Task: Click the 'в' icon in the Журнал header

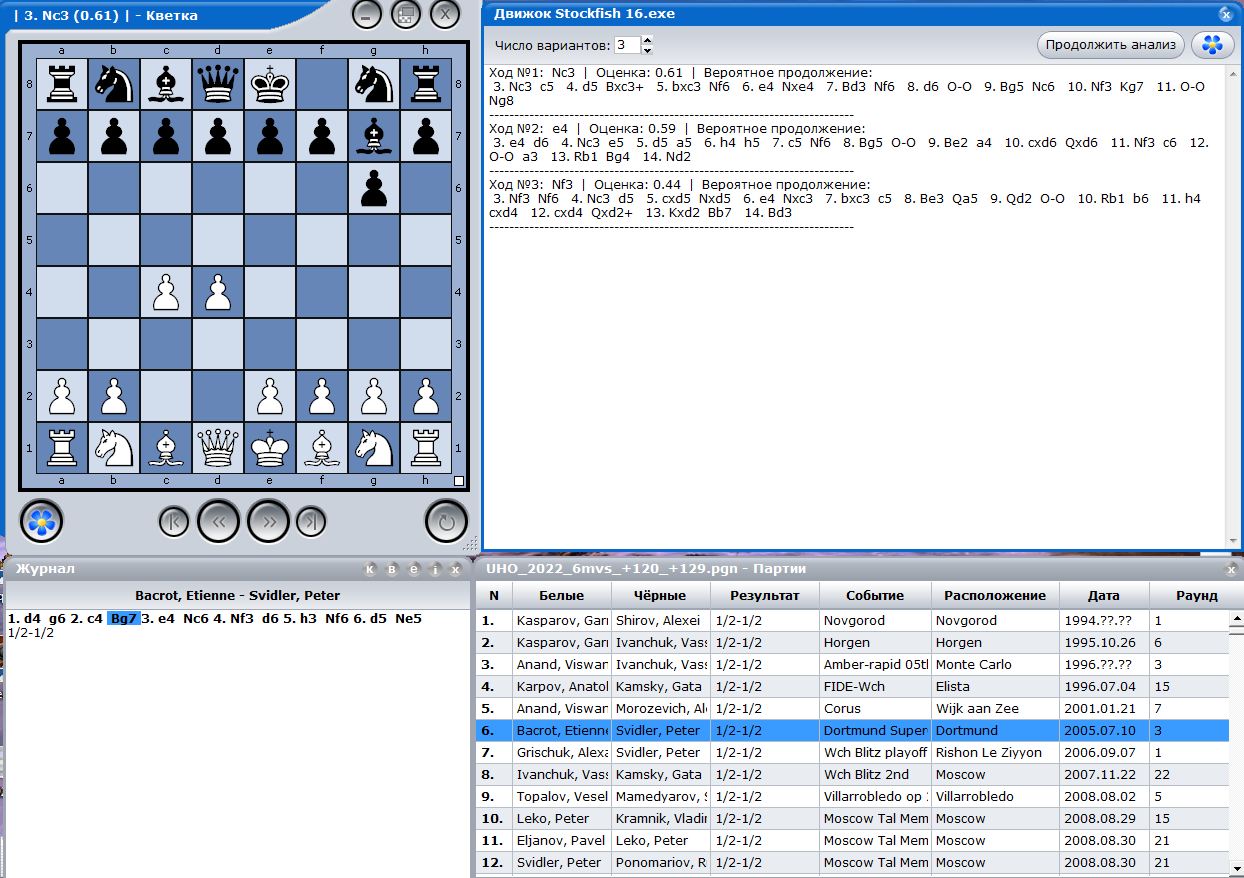Action: click(x=392, y=569)
